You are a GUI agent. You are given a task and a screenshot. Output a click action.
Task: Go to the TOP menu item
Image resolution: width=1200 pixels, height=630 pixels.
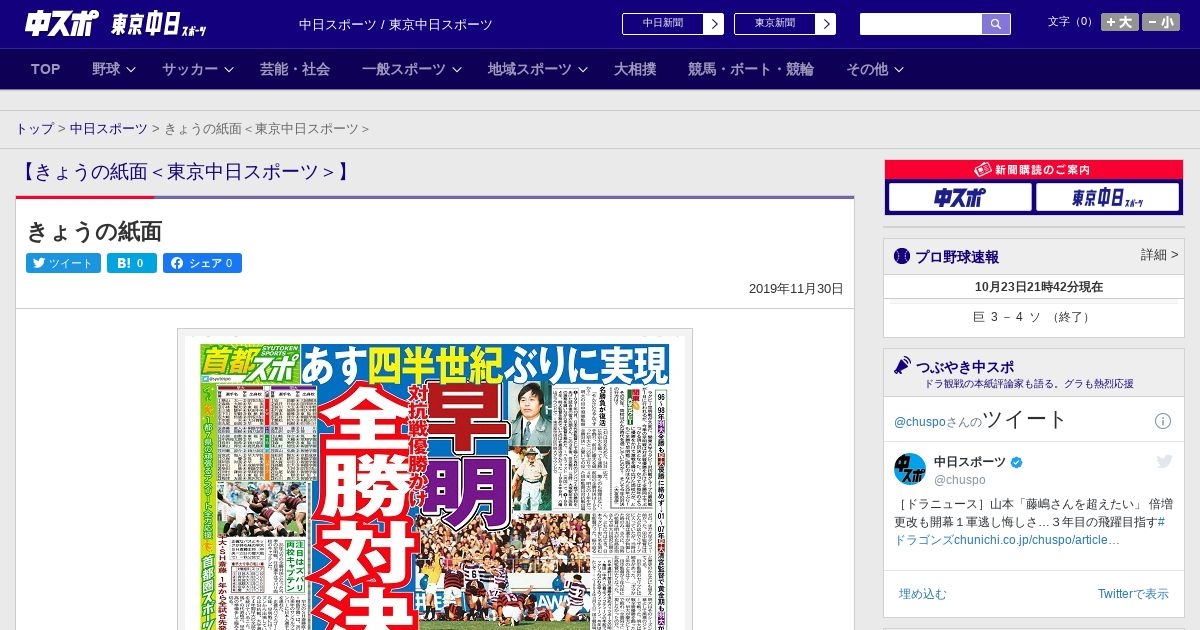click(x=46, y=69)
